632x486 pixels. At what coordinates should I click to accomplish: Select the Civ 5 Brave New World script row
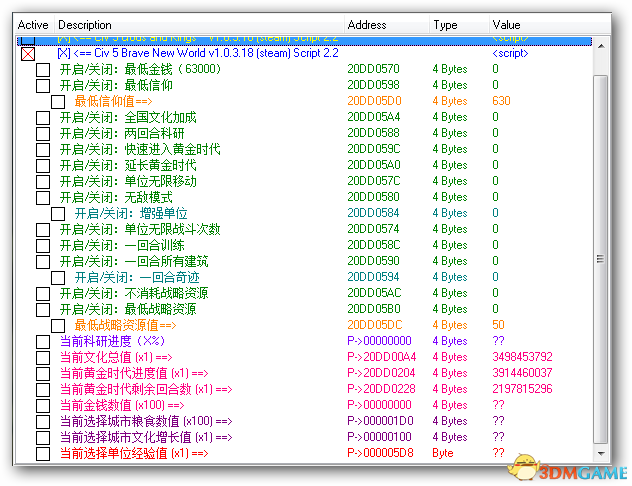pos(304,53)
